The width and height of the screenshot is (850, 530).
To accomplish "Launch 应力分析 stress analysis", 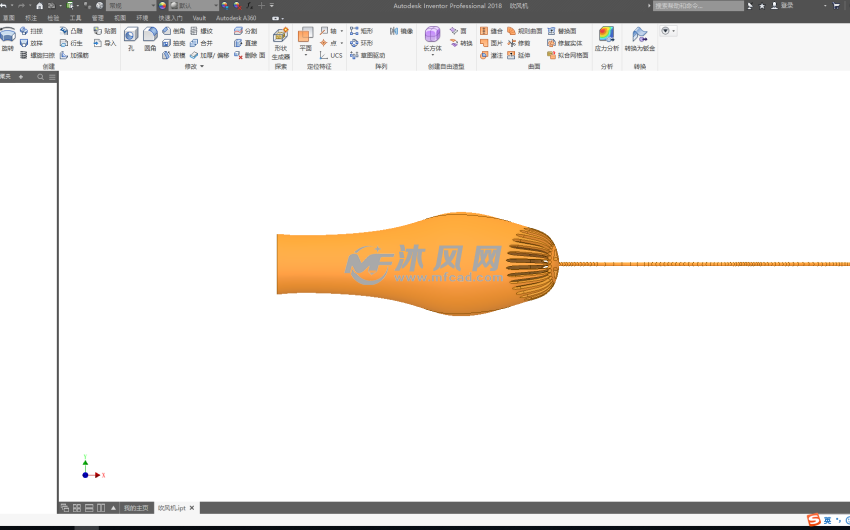I will coord(606,39).
